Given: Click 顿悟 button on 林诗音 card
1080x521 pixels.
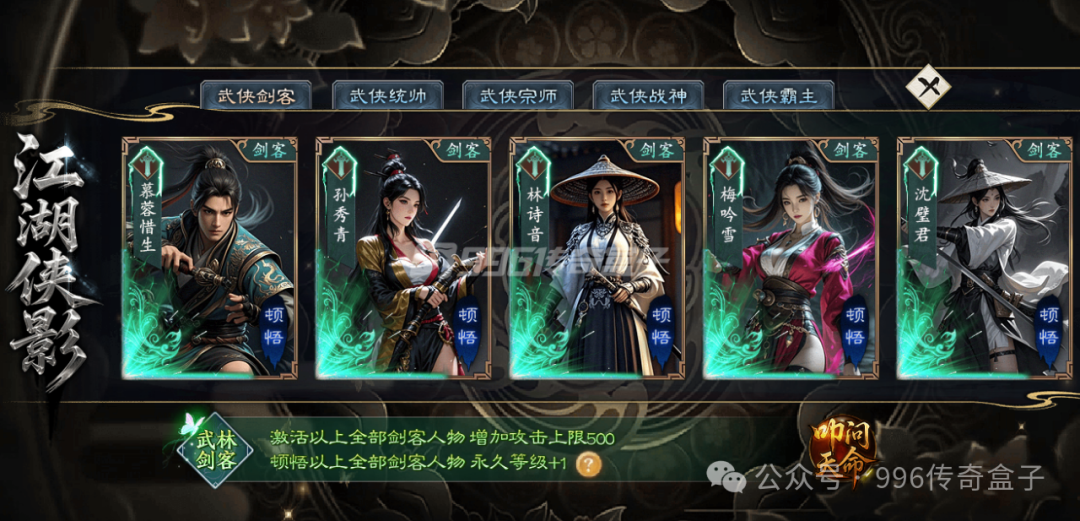Looking at the screenshot, I should coord(661,327).
